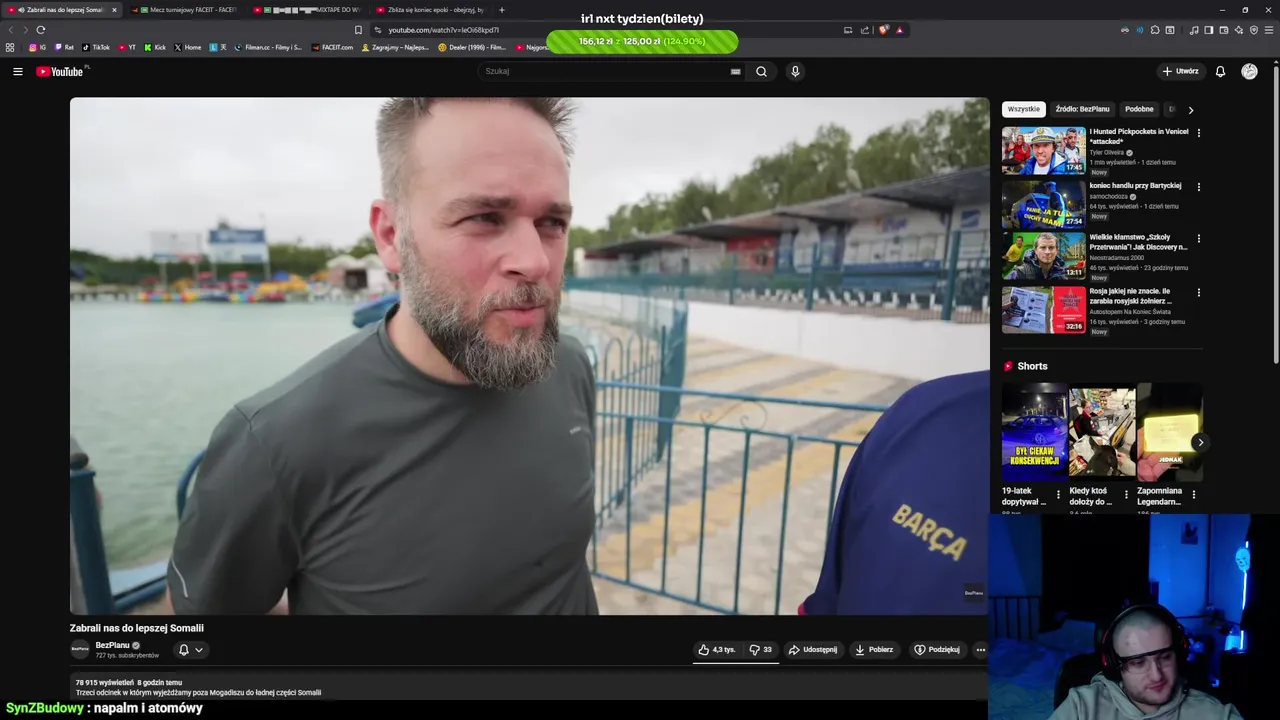Viewport: 1280px width, 720px height.
Task: Open the Kick bookmark
Action: [155, 47]
